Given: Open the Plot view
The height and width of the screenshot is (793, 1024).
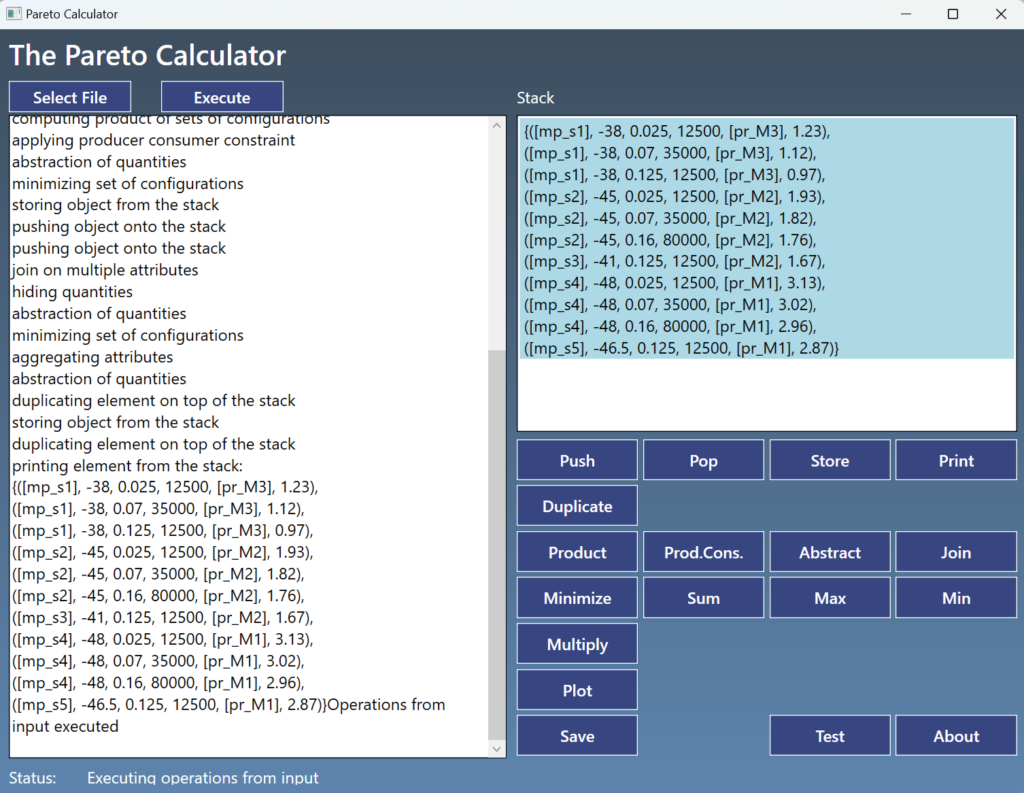Looking at the screenshot, I should coord(577,690).
